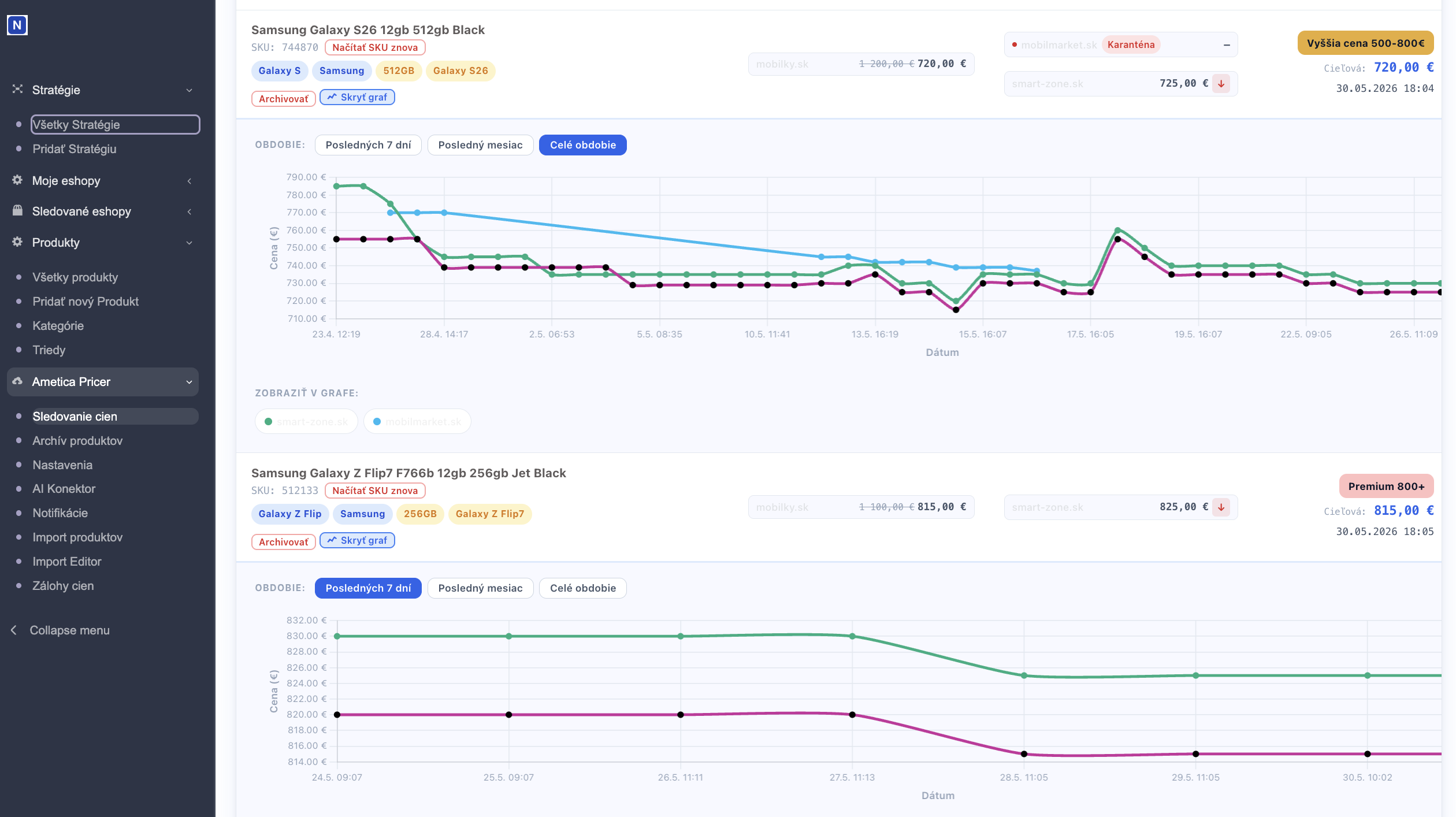This screenshot has height=817, width=1456.
Task: Click the price-down arrow beside 825,00 €
Action: pos(1221,507)
